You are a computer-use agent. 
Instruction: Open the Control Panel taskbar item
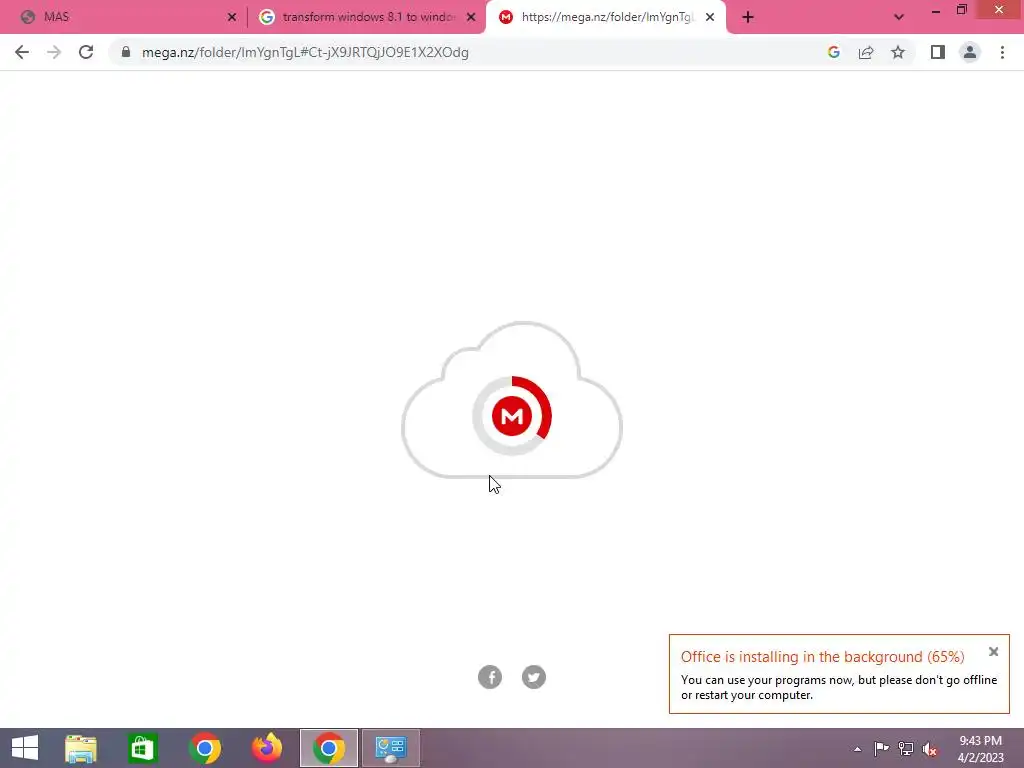pyautogui.click(x=391, y=748)
